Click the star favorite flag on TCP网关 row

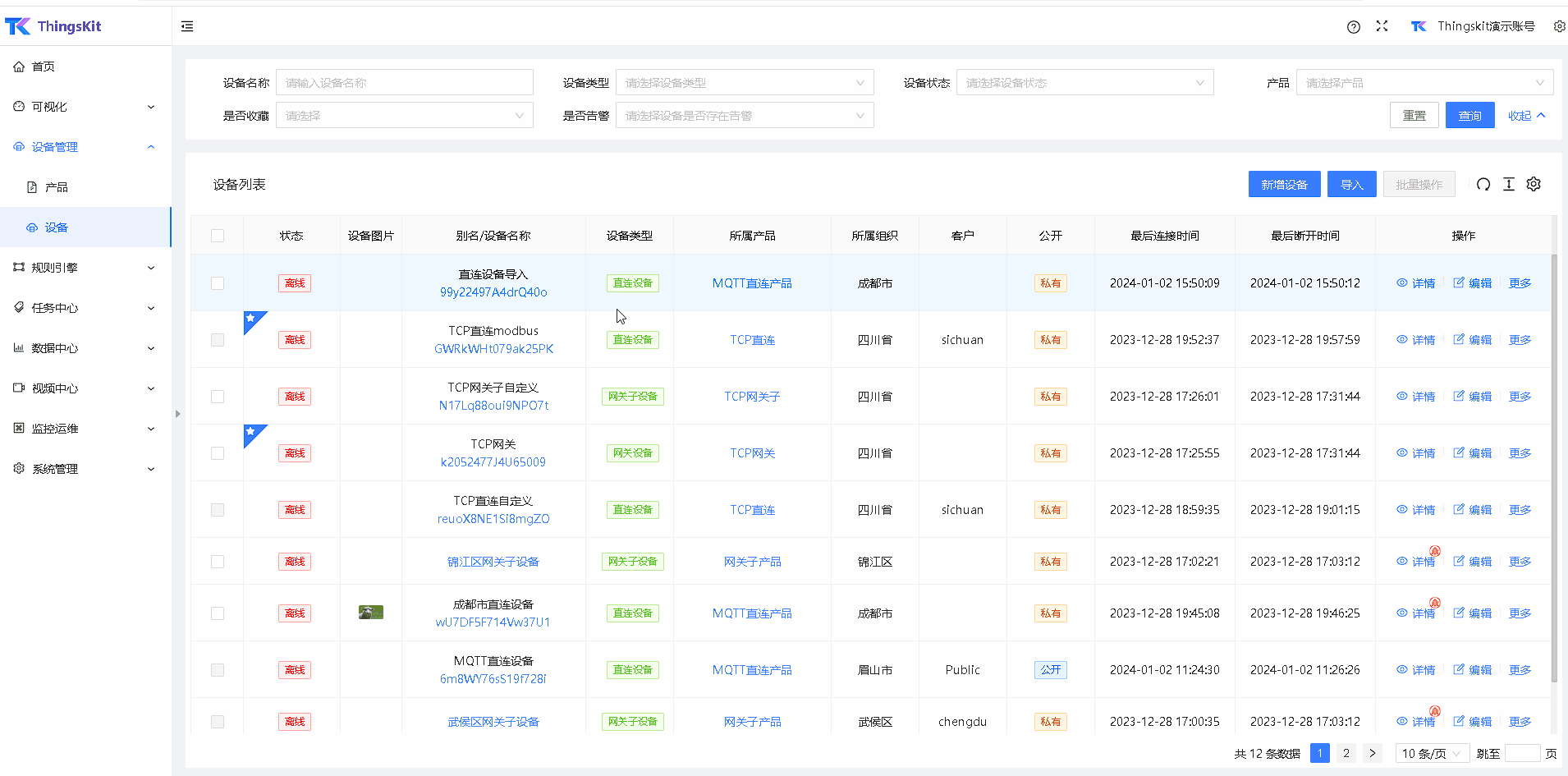pyautogui.click(x=252, y=433)
